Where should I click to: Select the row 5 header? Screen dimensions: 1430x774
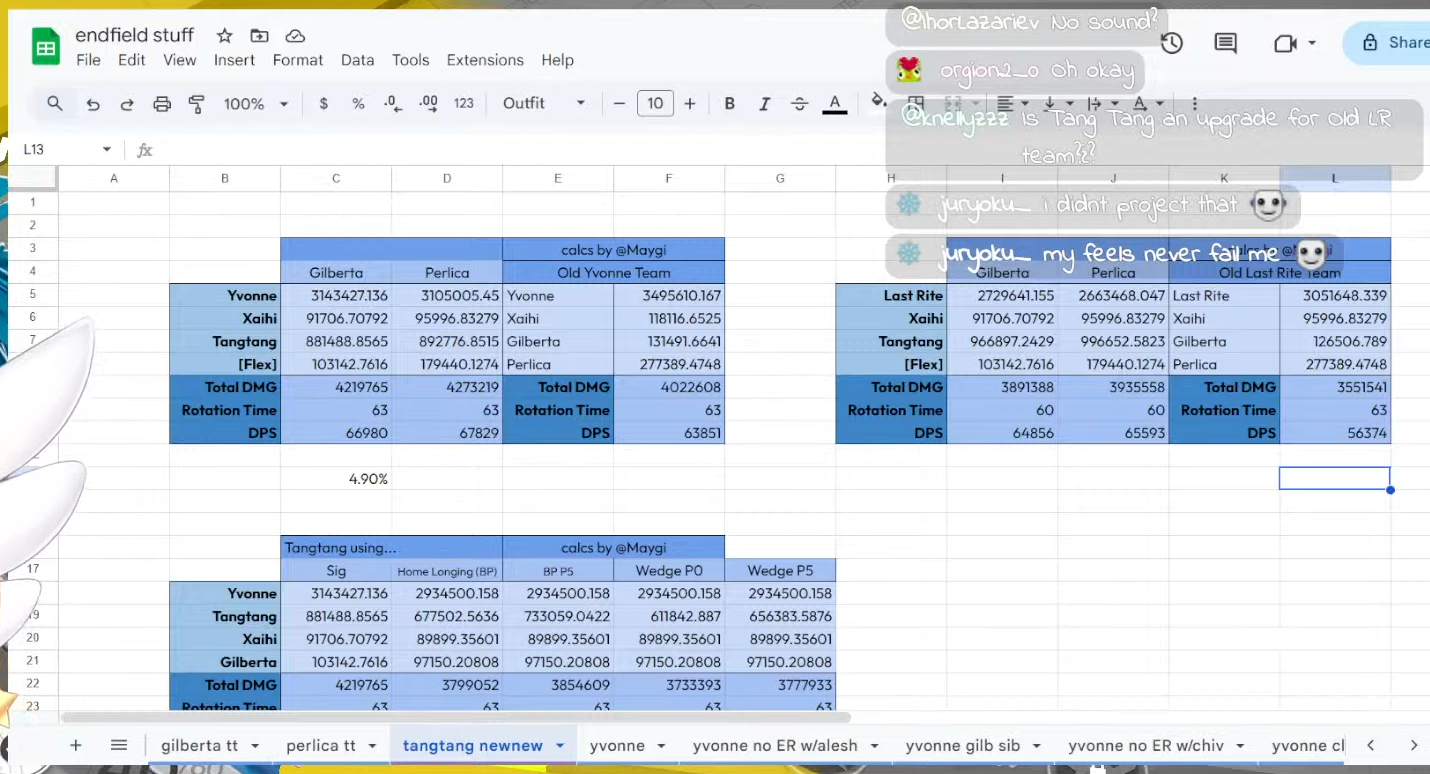pyautogui.click(x=33, y=295)
